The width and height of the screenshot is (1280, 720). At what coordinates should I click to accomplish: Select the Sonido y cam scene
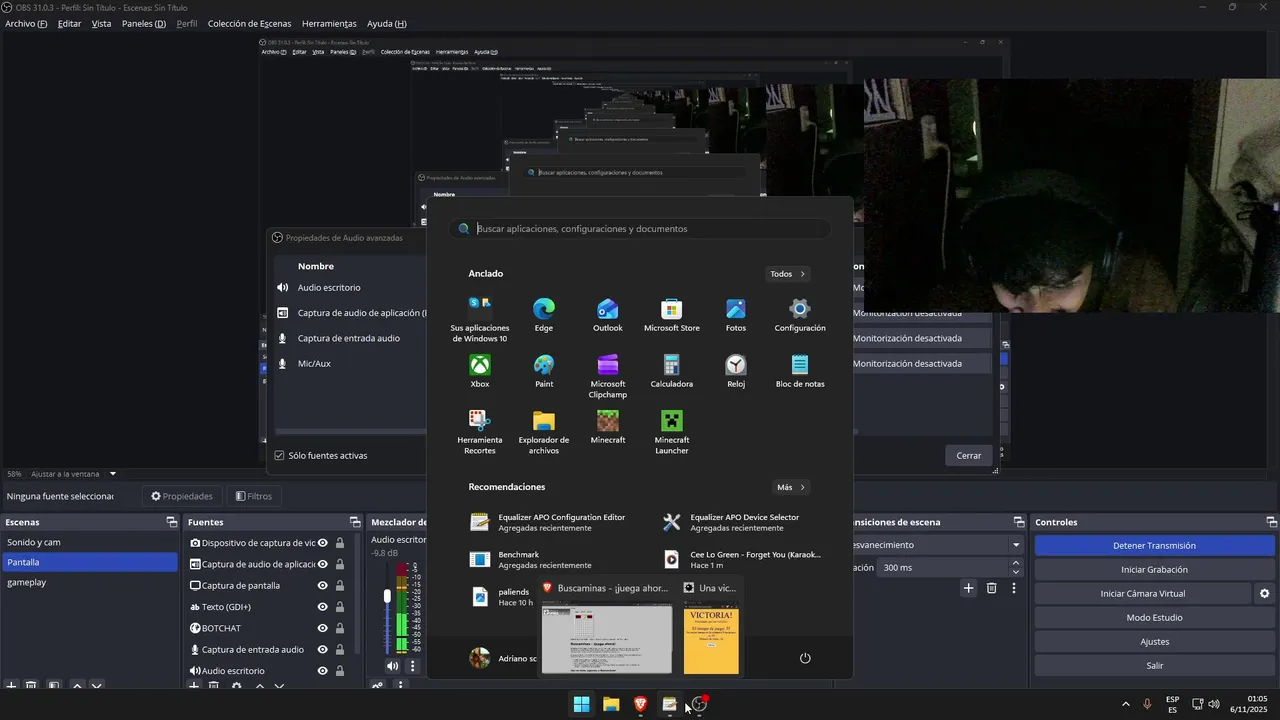click(90, 542)
